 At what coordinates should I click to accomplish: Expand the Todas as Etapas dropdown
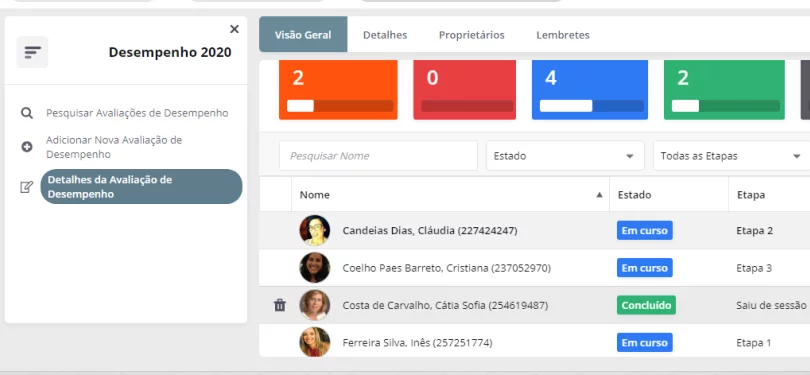click(731, 155)
